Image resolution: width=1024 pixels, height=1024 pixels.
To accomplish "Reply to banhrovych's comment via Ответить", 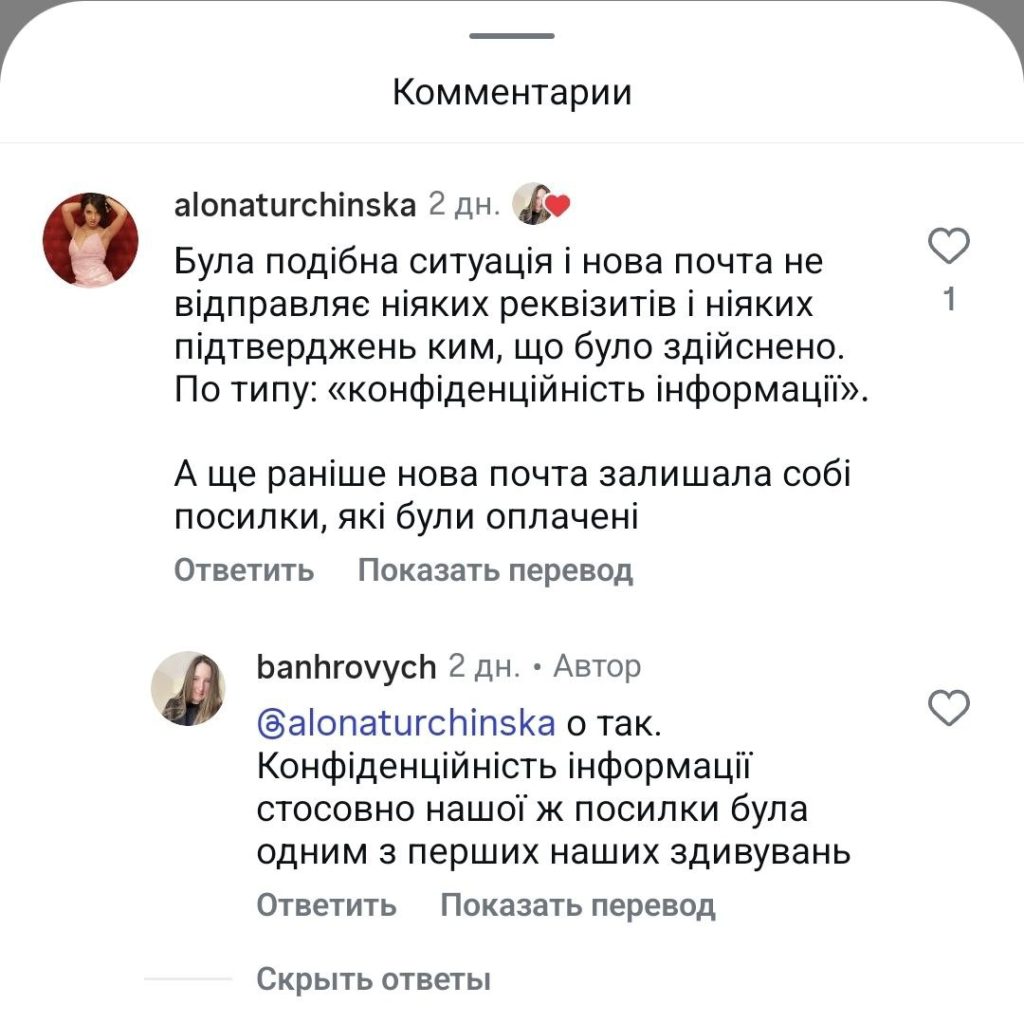I will 326,906.
